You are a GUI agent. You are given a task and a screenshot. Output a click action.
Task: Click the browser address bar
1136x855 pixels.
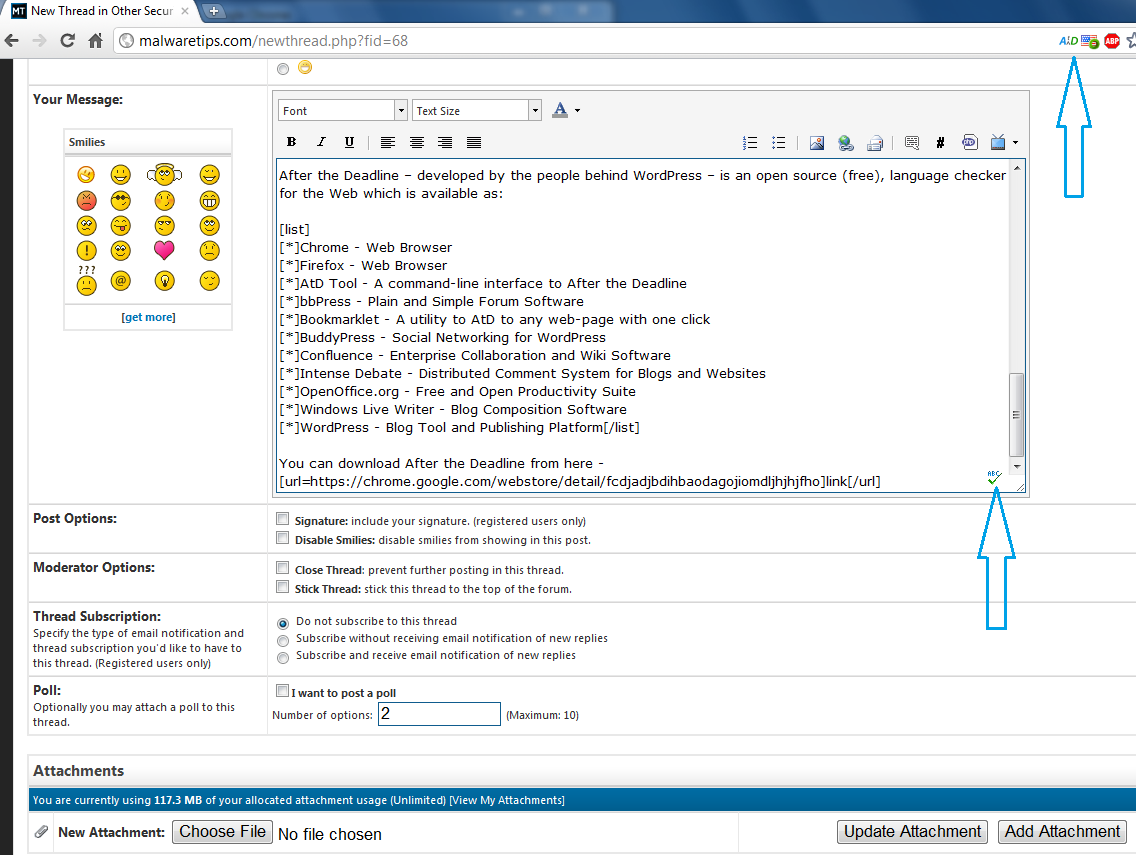583,41
